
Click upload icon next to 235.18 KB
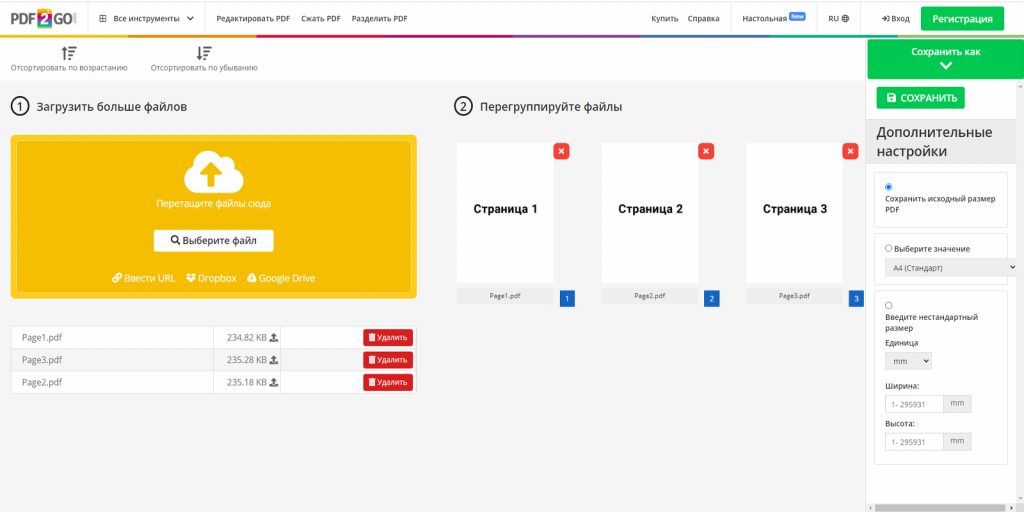tap(274, 382)
